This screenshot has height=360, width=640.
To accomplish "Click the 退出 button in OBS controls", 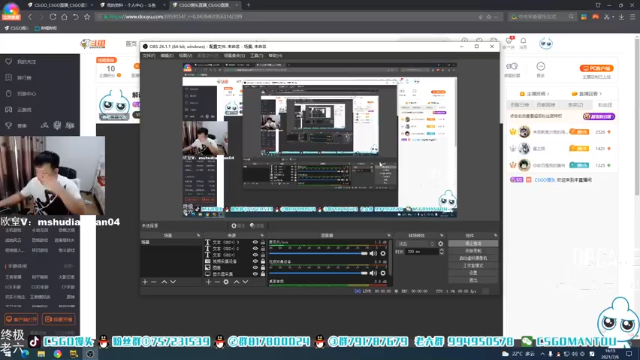I will click(473, 280).
